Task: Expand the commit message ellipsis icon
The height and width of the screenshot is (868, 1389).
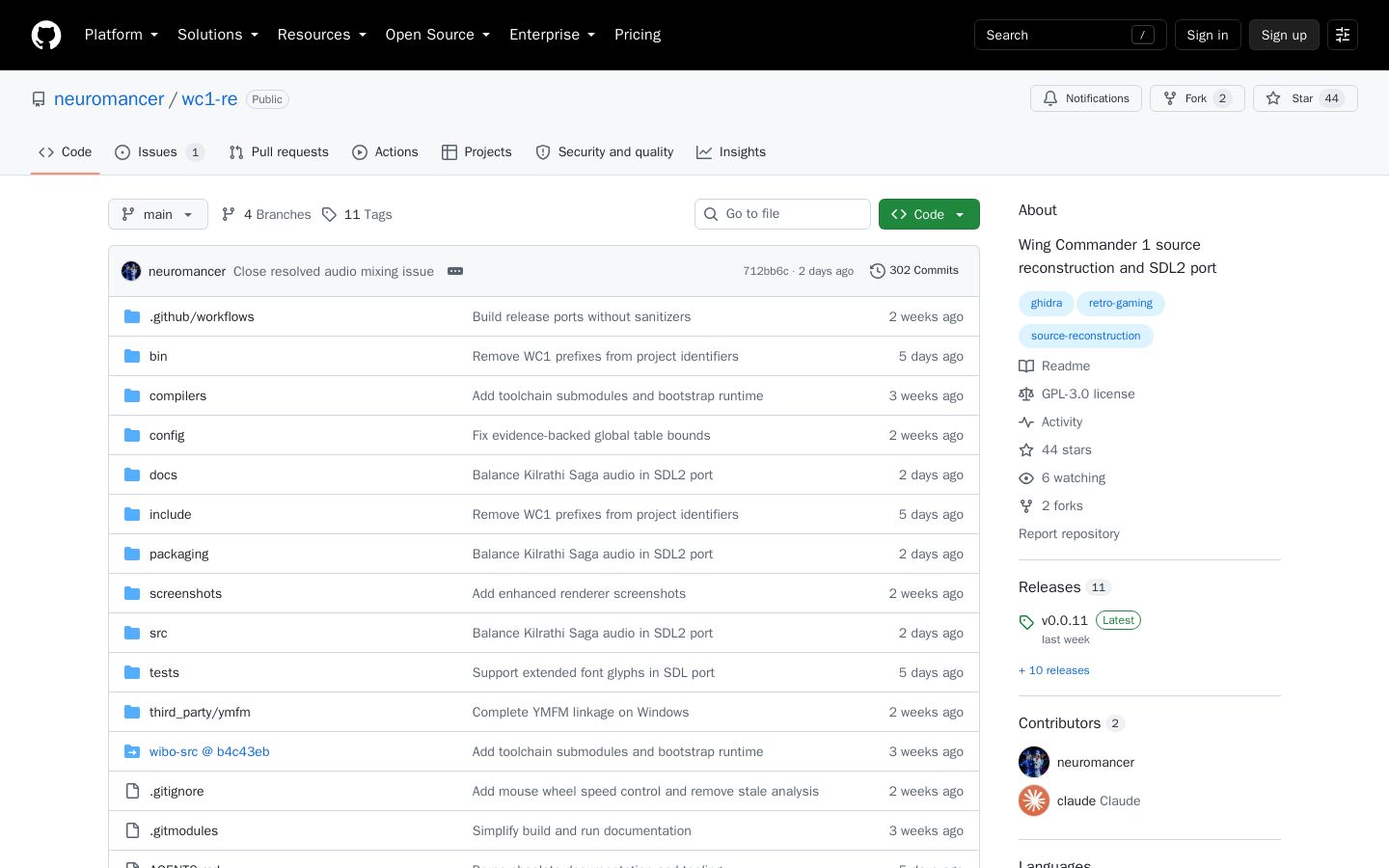Action: tap(455, 271)
